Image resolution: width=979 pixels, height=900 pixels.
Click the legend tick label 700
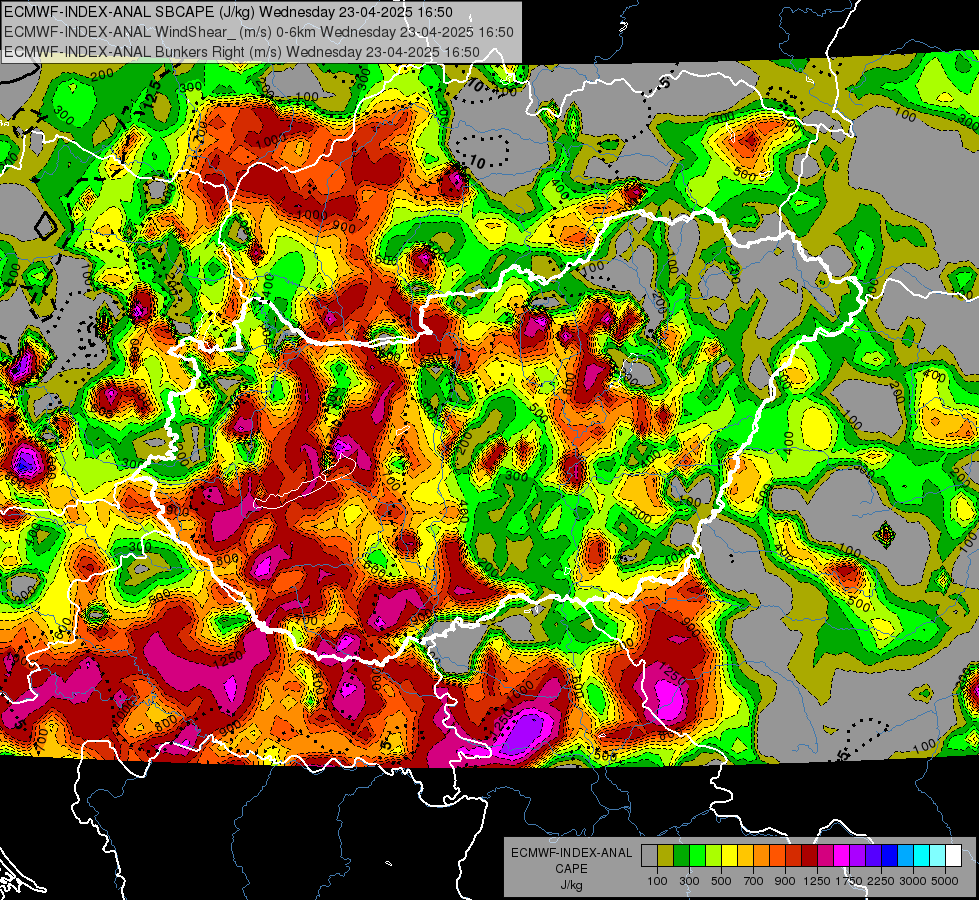[x=754, y=881]
